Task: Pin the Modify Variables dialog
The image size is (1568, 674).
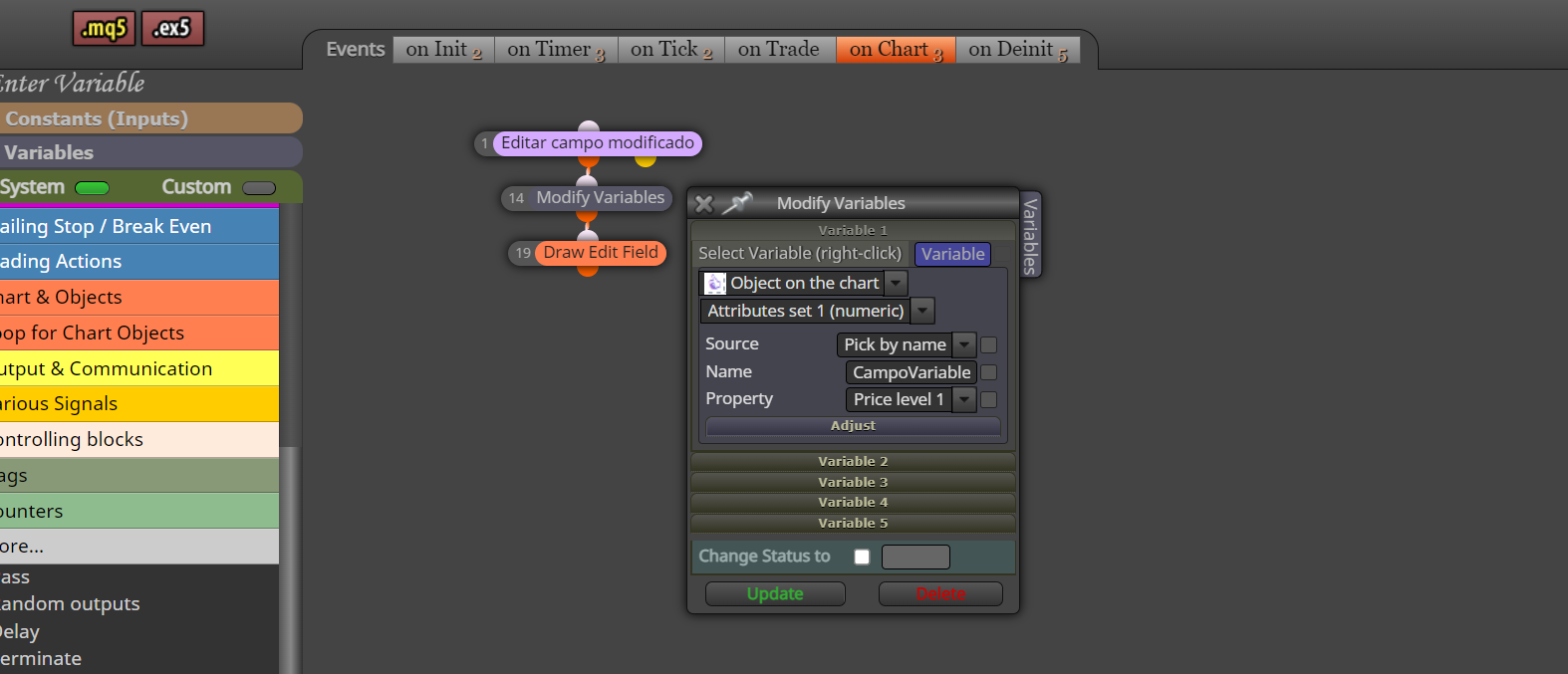Action: pos(737,203)
